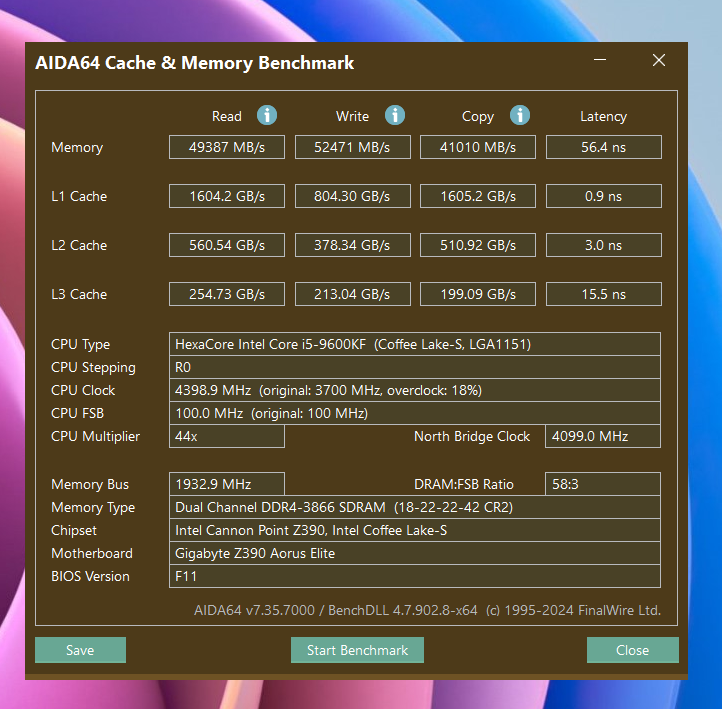Click the CPU Type field HexaCore Intel Core i5-9600KF

click(x=415, y=344)
